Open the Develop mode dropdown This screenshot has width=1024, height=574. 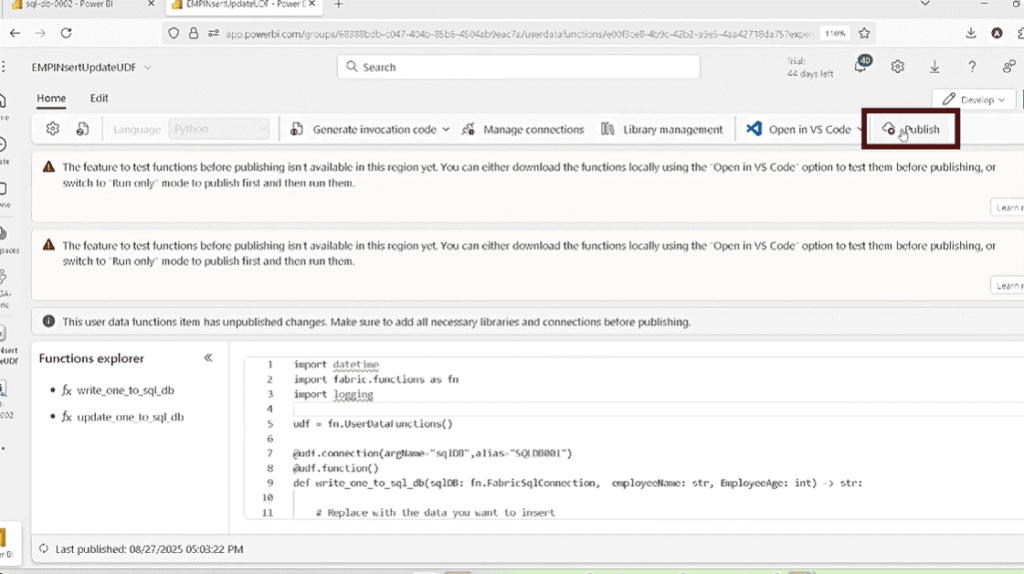point(974,100)
